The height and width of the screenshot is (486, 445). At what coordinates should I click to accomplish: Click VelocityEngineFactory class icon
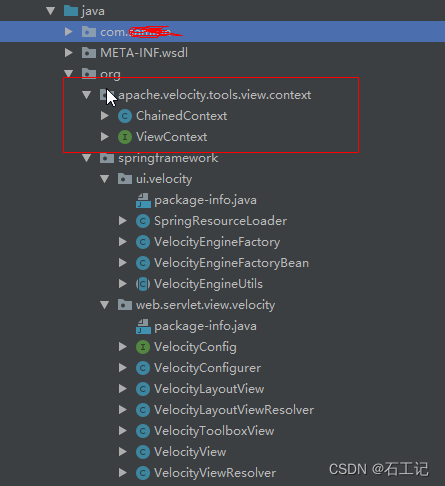click(143, 242)
